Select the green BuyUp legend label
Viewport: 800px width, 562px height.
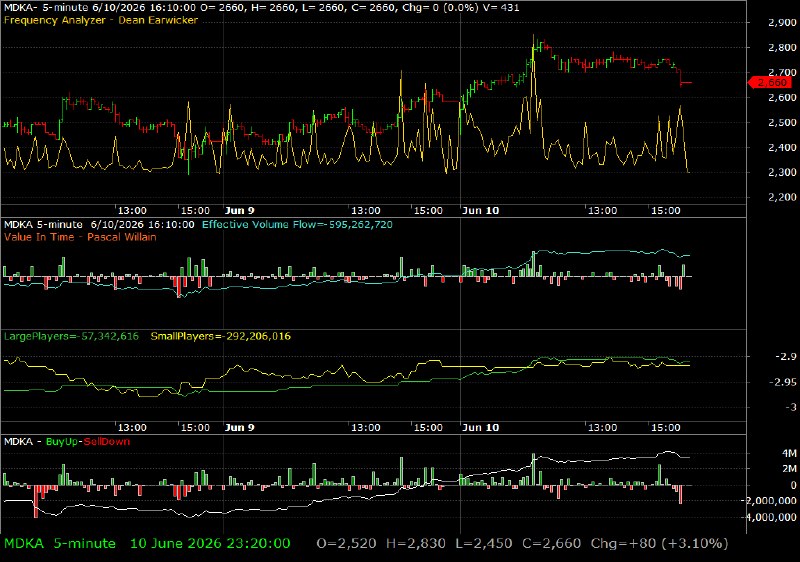point(62,442)
